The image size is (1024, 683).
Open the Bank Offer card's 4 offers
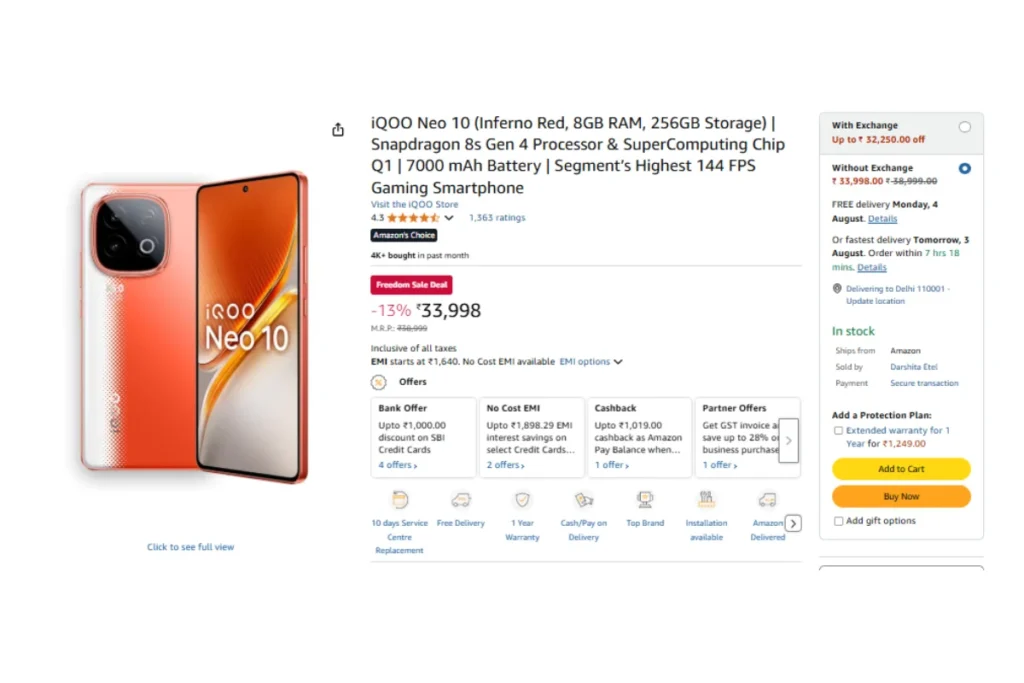pyautogui.click(x=397, y=465)
